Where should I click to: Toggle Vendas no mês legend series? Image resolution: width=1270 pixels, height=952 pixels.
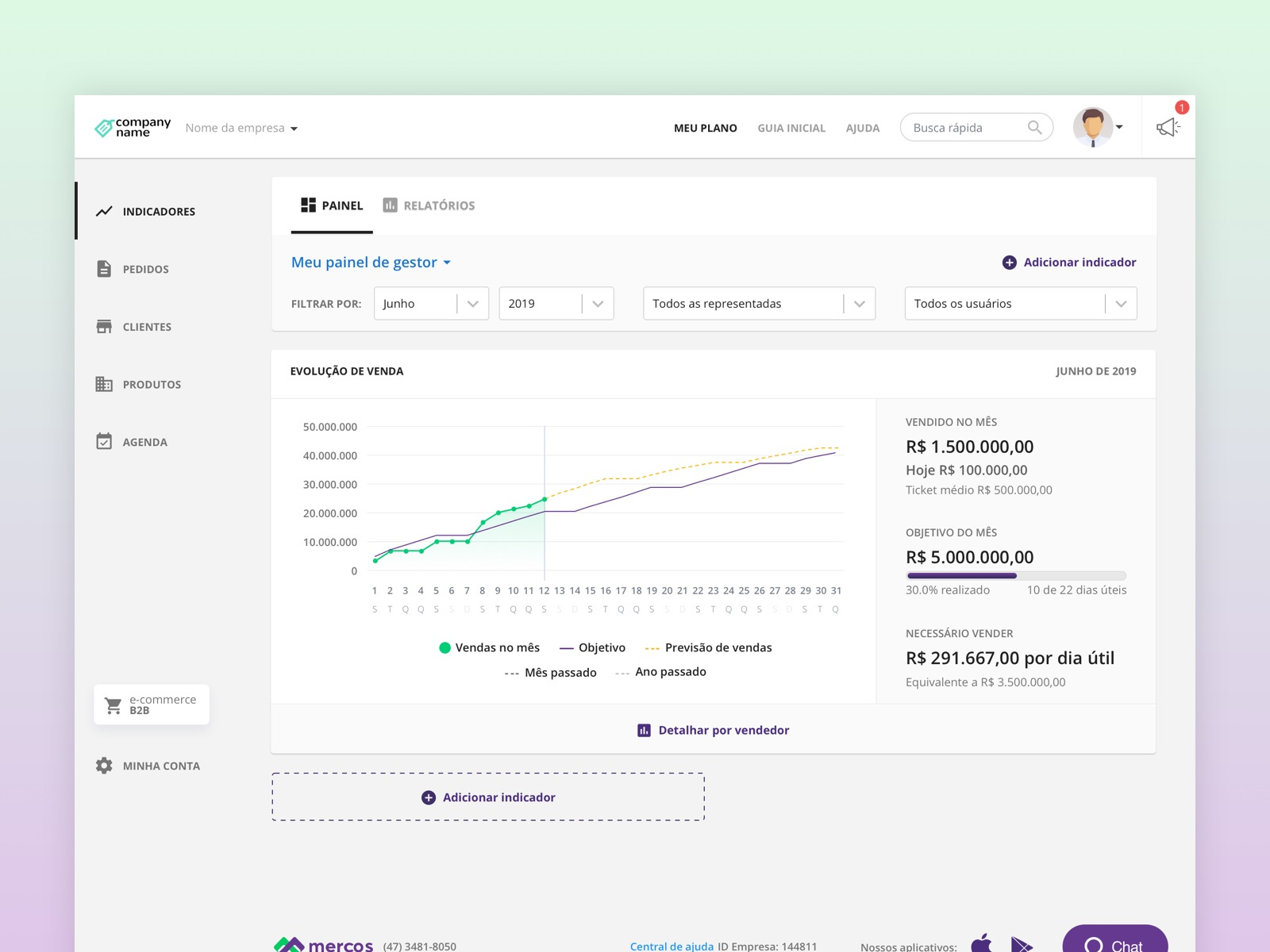(x=489, y=647)
